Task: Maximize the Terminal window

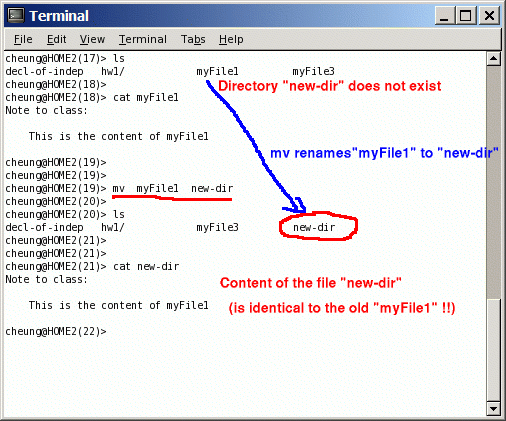Action: pos(466,16)
